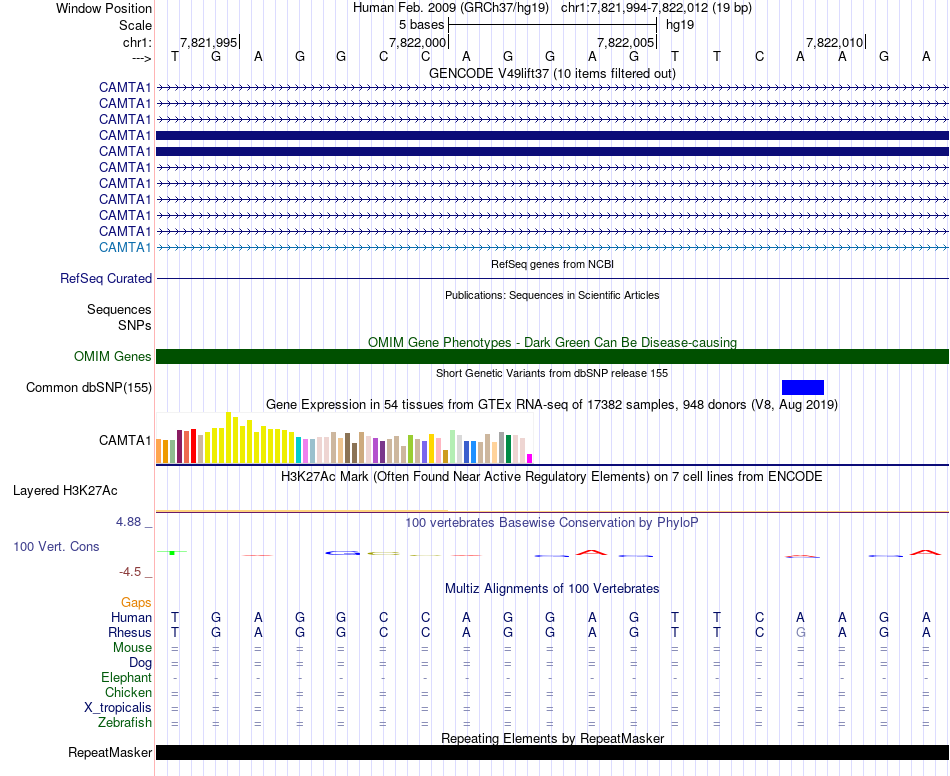Select the light blue CAMTA1 transcript label
950x776 pixels.
click(x=125, y=247)
